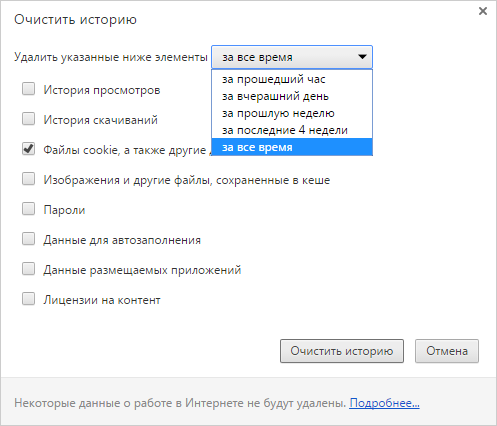
Task: Click the 'Отмена' button
Action: click(x=447, y=351)
